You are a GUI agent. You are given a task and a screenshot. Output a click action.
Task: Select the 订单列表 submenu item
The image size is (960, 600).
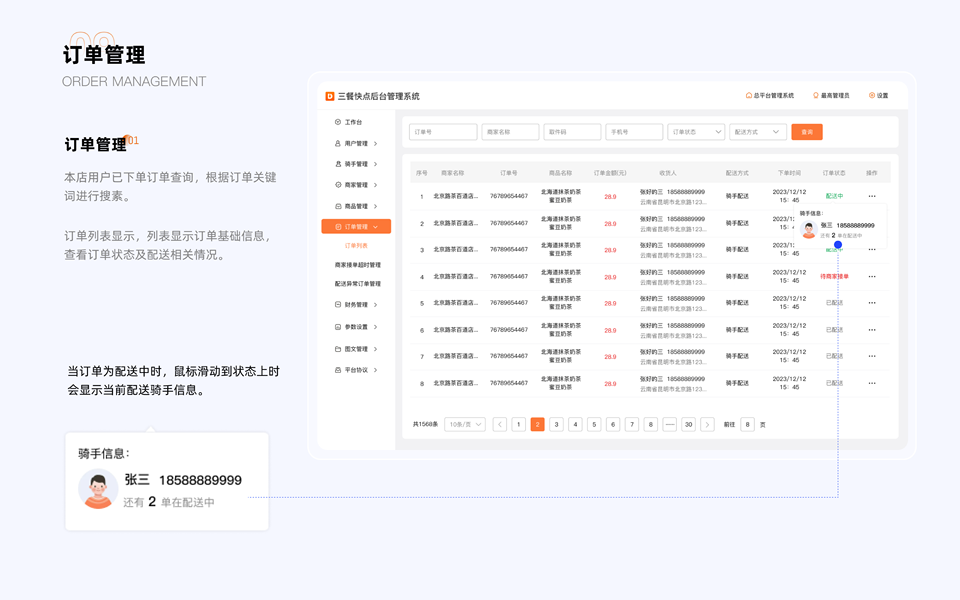click(356, 246)
